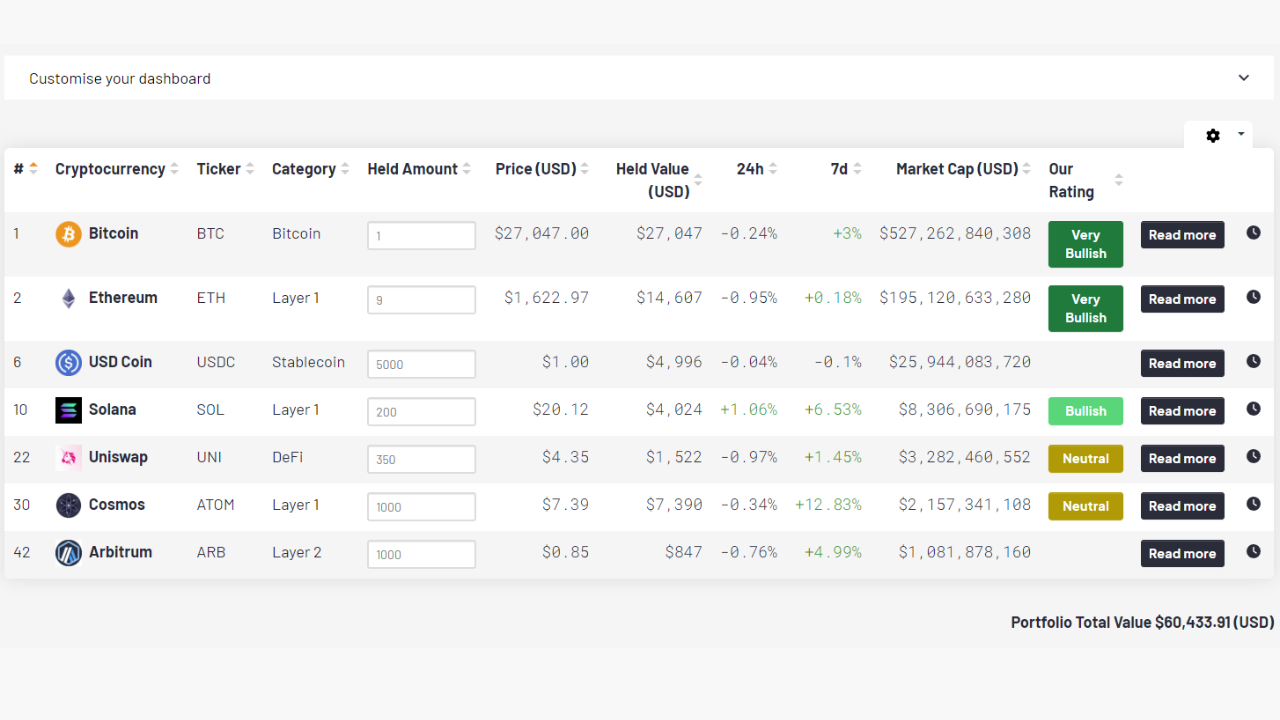This screenshot has width=1280, height=720.
Task: Expand the Customise your dashboard panel
Action: (x=1243, y=77)
